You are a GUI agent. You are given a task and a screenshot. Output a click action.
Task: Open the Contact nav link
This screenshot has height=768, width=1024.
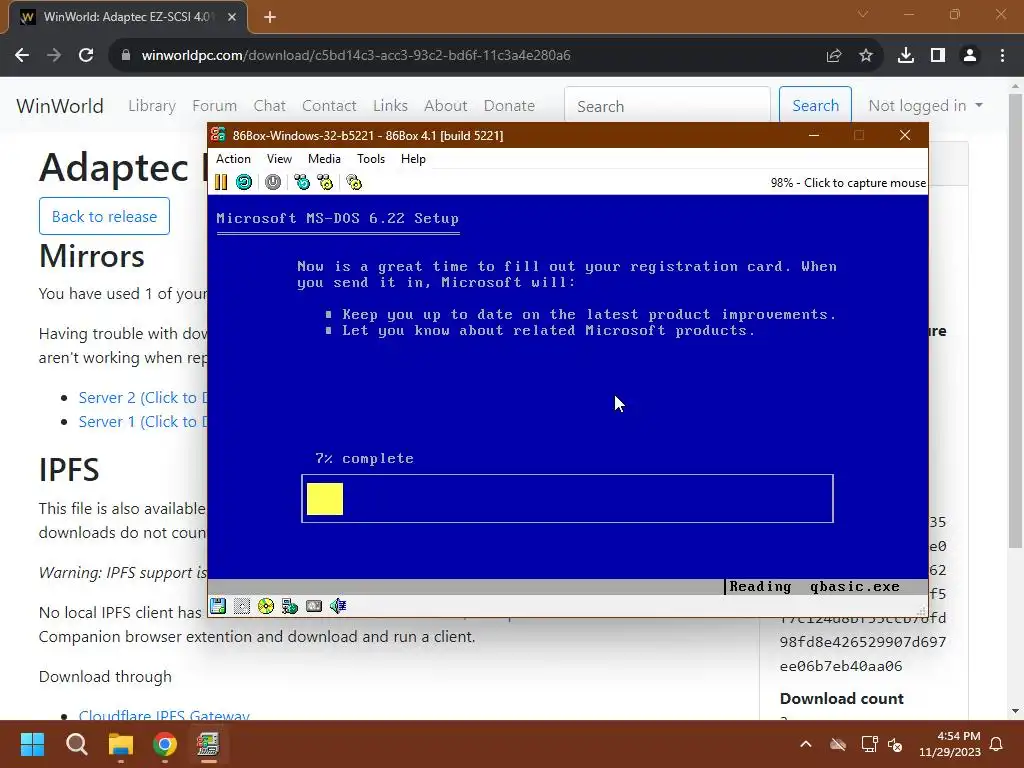329,106
